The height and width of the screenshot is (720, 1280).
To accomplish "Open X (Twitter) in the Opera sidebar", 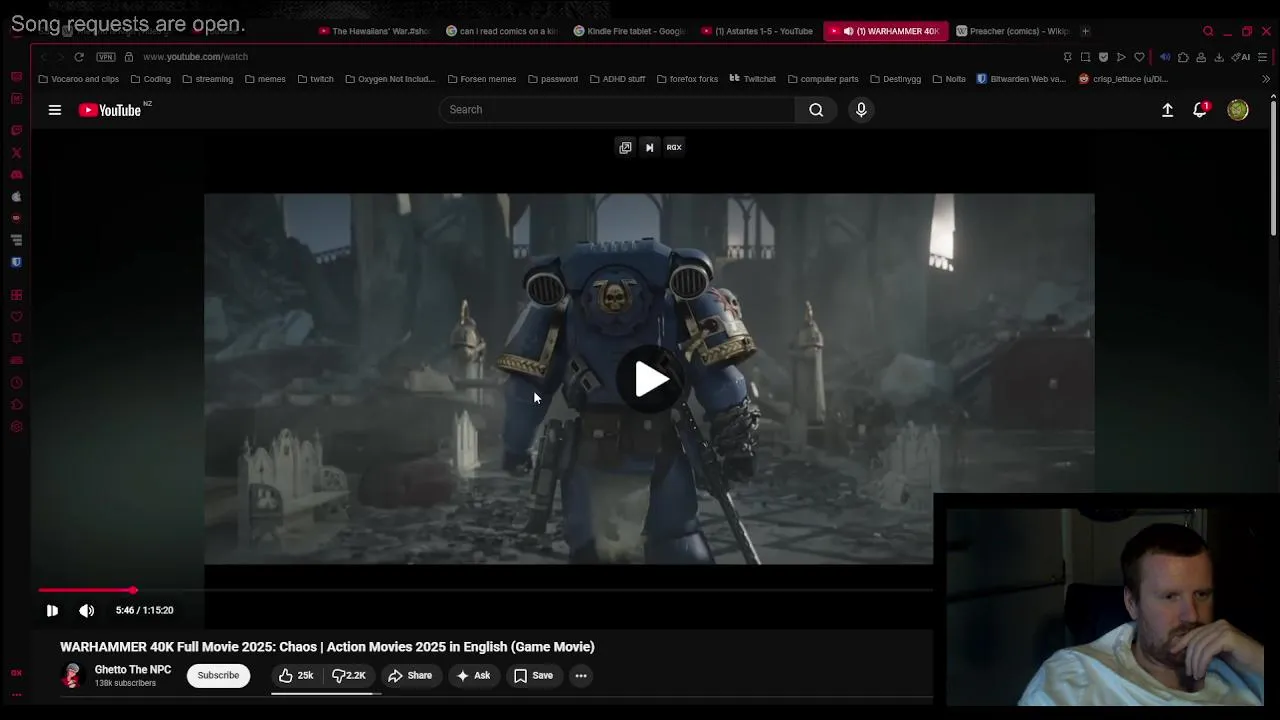I will coord(16,153).
